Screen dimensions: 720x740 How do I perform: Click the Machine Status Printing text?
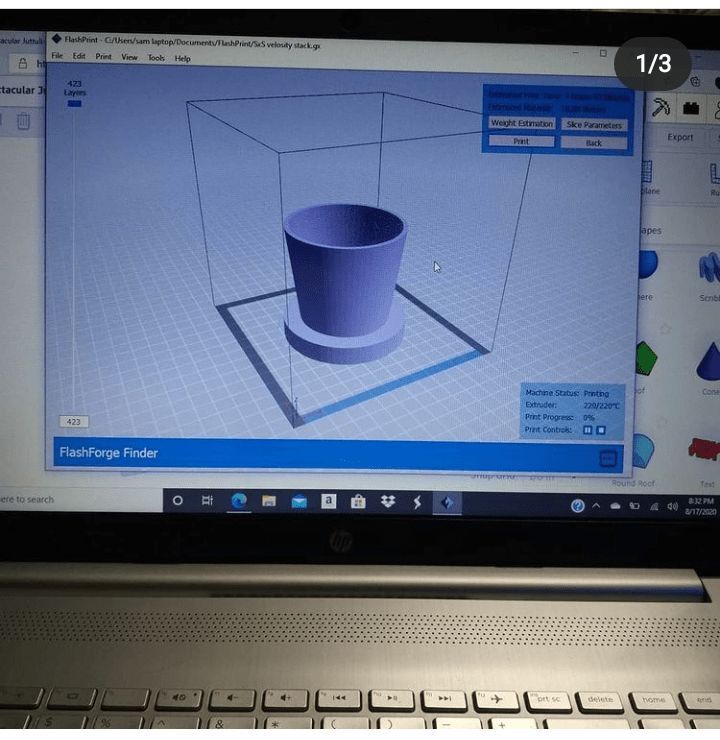point(567,393)
